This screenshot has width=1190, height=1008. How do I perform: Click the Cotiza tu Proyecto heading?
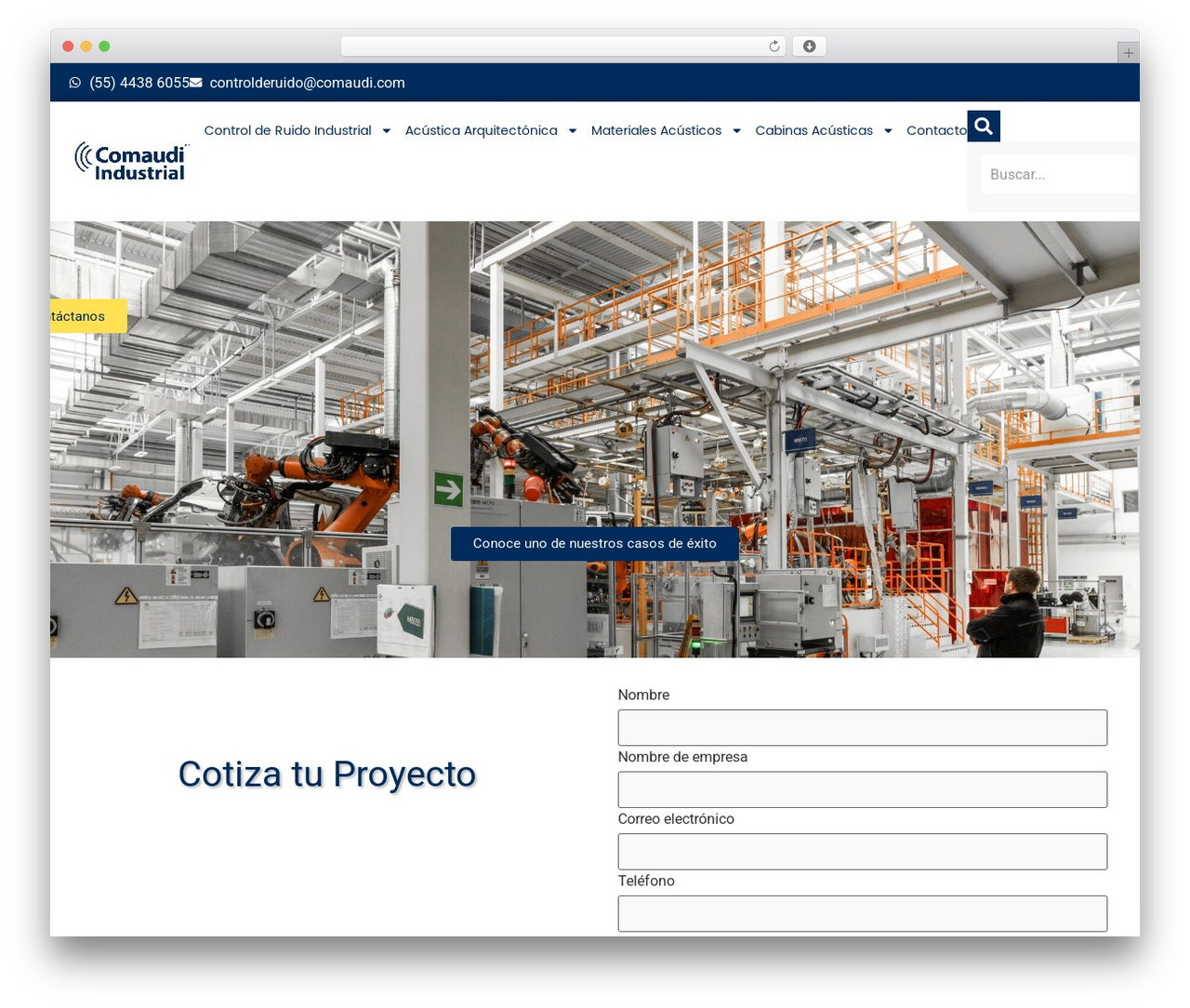click(x=327, y=774)
